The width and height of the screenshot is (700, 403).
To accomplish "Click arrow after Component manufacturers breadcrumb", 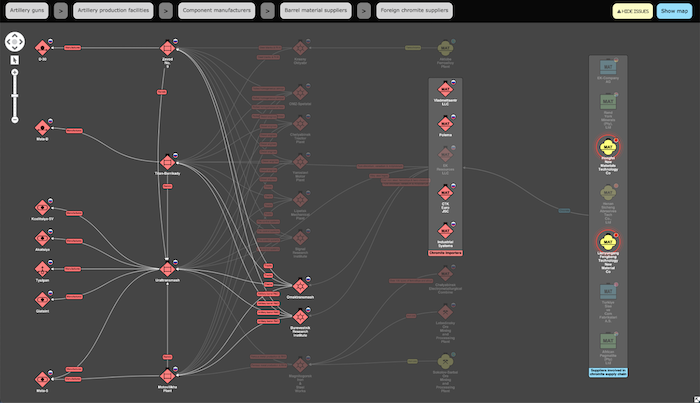I will coord(267,11).
